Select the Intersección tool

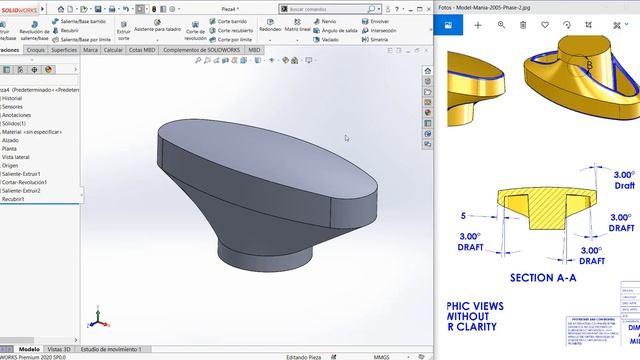point(379,31)
